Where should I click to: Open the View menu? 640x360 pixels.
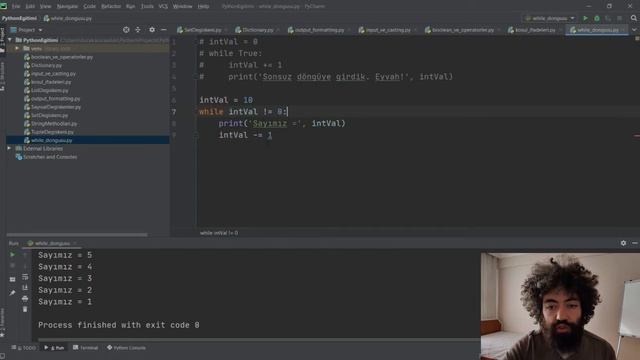coord(45,6)
